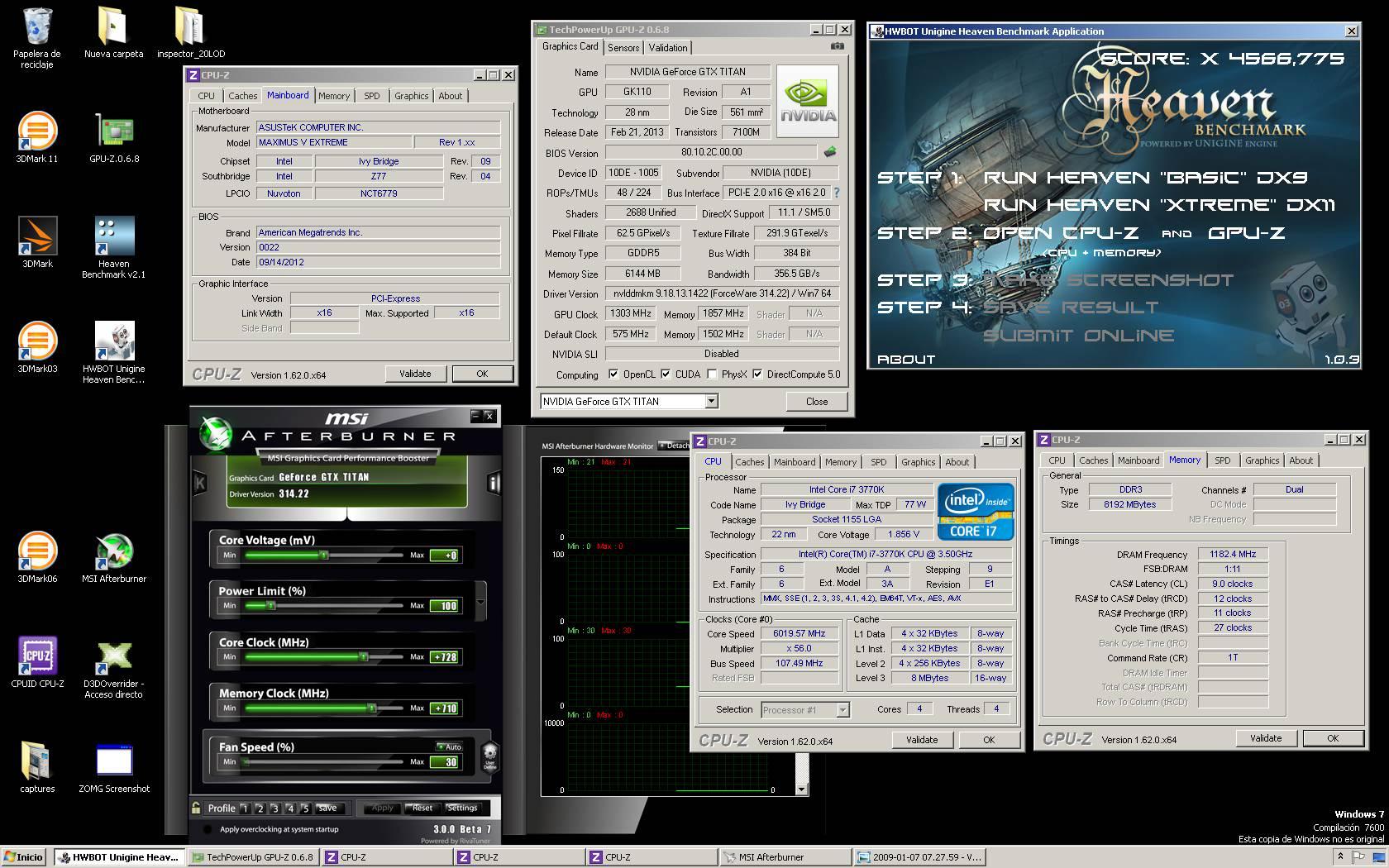Click the Afterburner Kombustor K button

pos(199,482)
